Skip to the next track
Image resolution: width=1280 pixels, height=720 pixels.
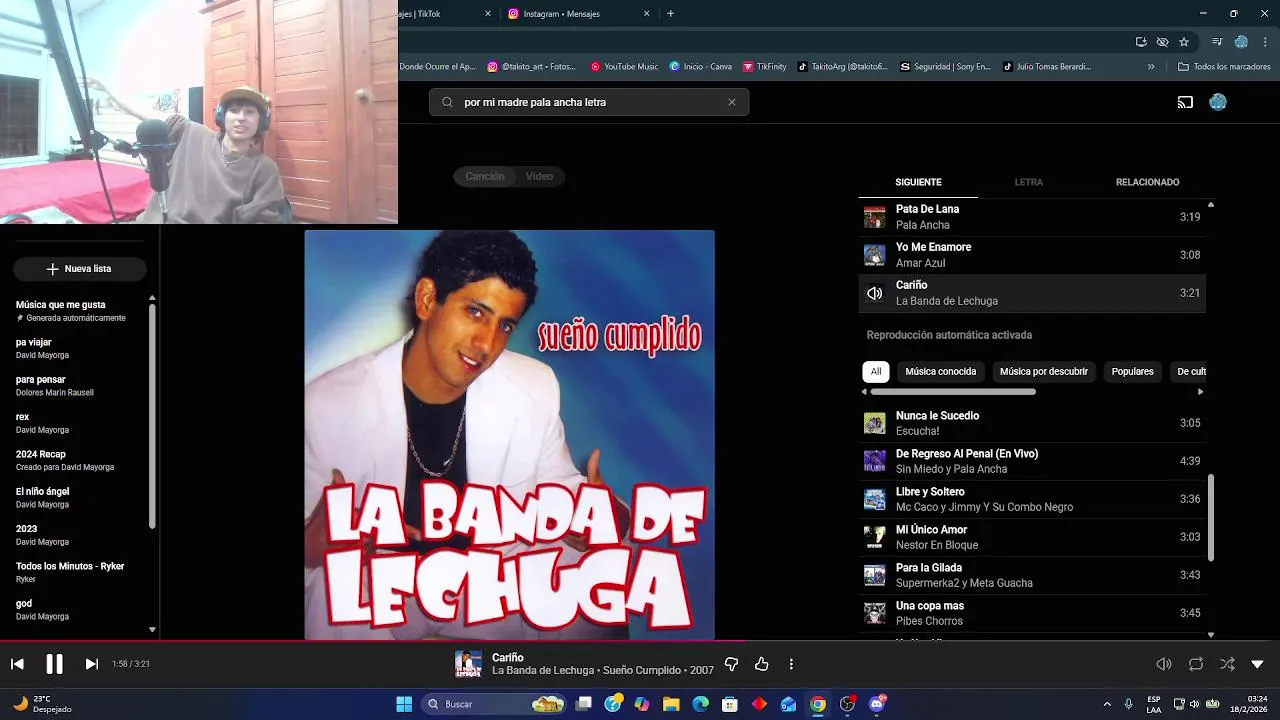pyautogui.click(x=91, y=664)
